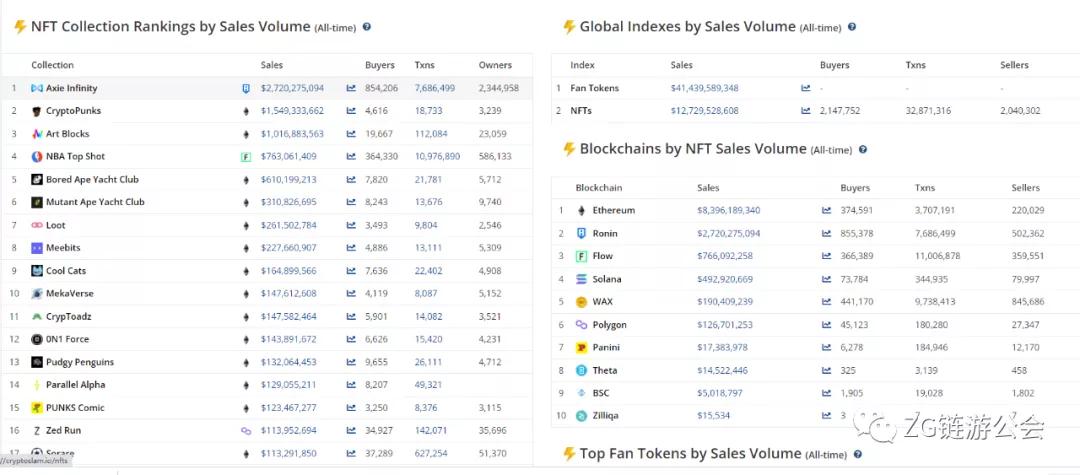Open the Pudgy Penguins collection page
This screenshot has height=475, width=1080.
pos(80,362)
